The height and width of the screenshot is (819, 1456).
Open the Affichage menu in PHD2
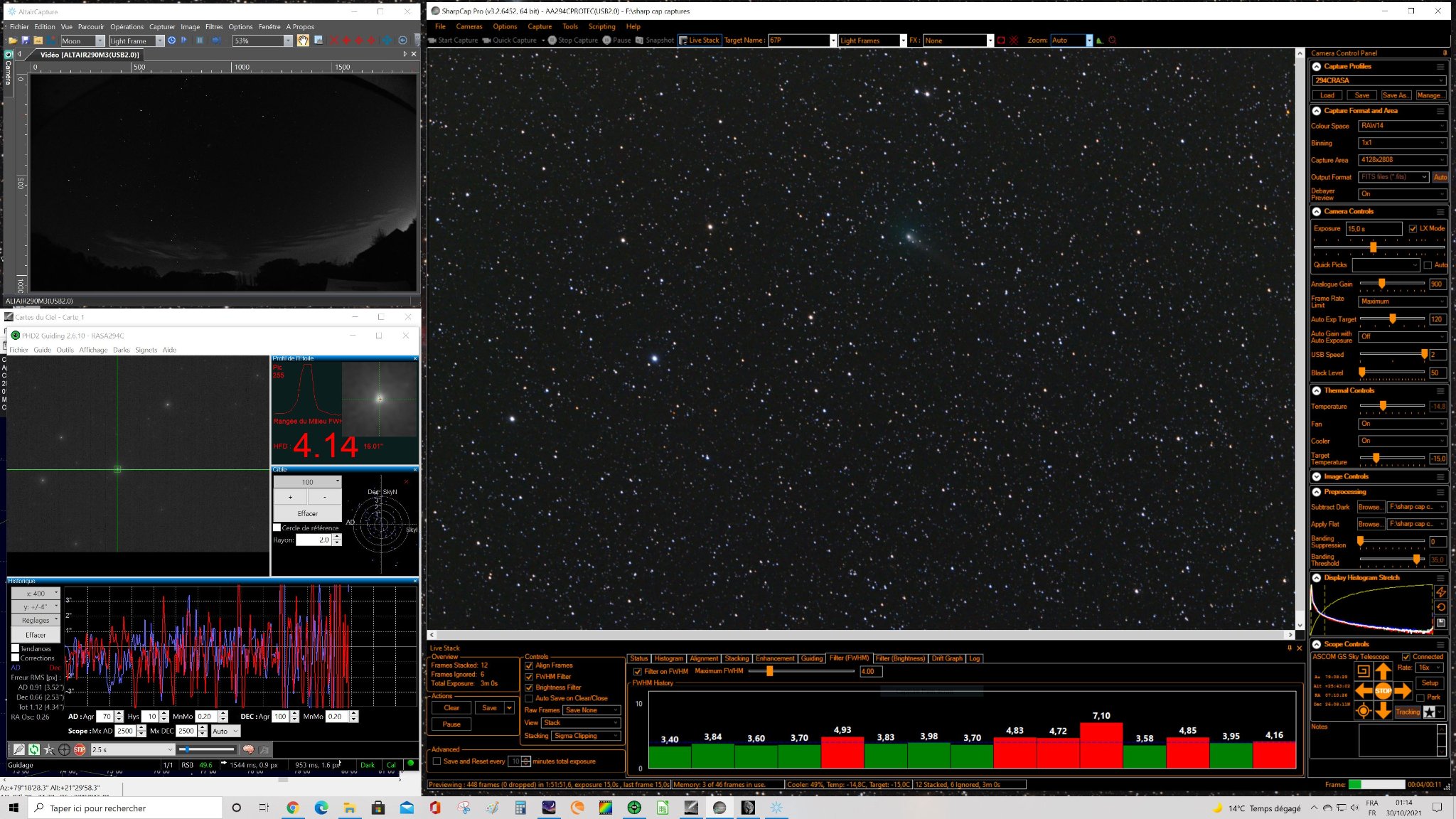tap(93, 350)
